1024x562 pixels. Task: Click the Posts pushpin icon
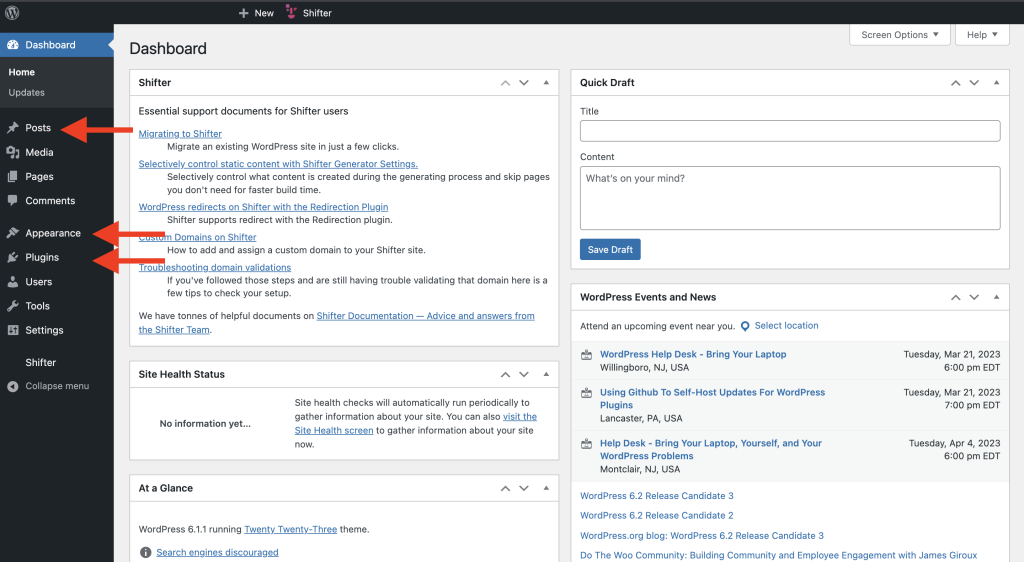12,128
